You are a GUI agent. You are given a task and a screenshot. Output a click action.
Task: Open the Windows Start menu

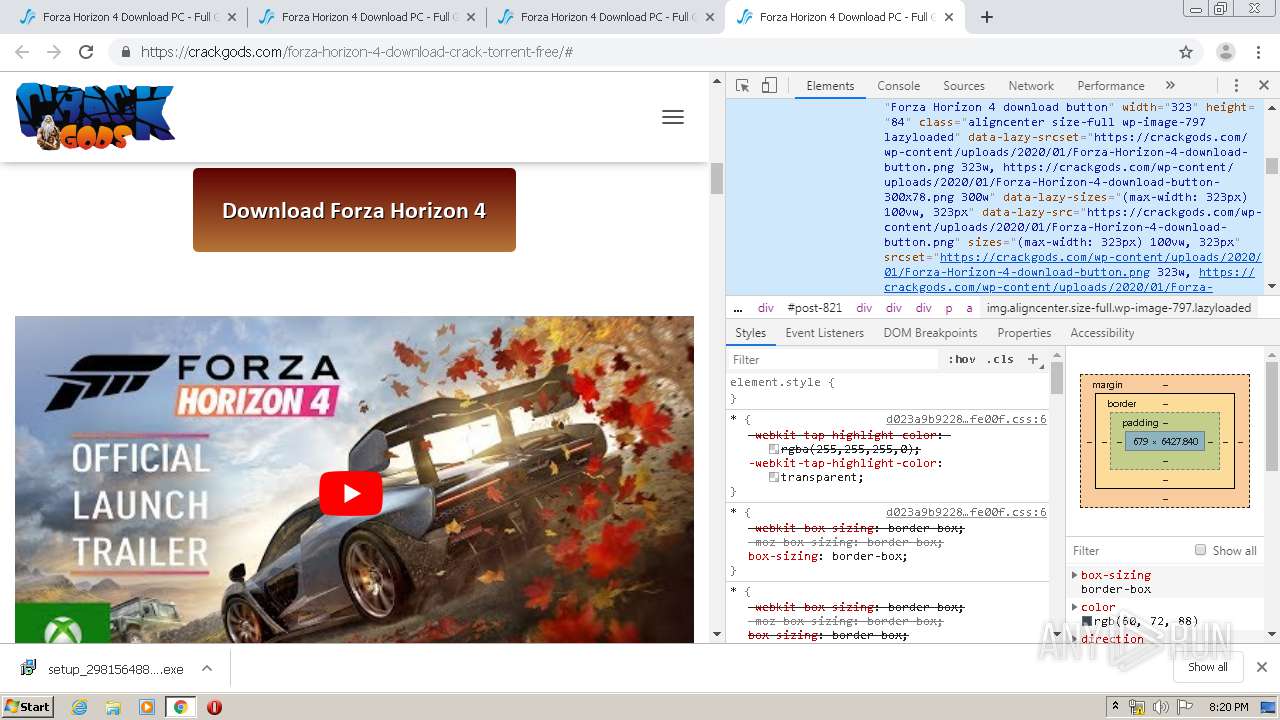point(27,707)
